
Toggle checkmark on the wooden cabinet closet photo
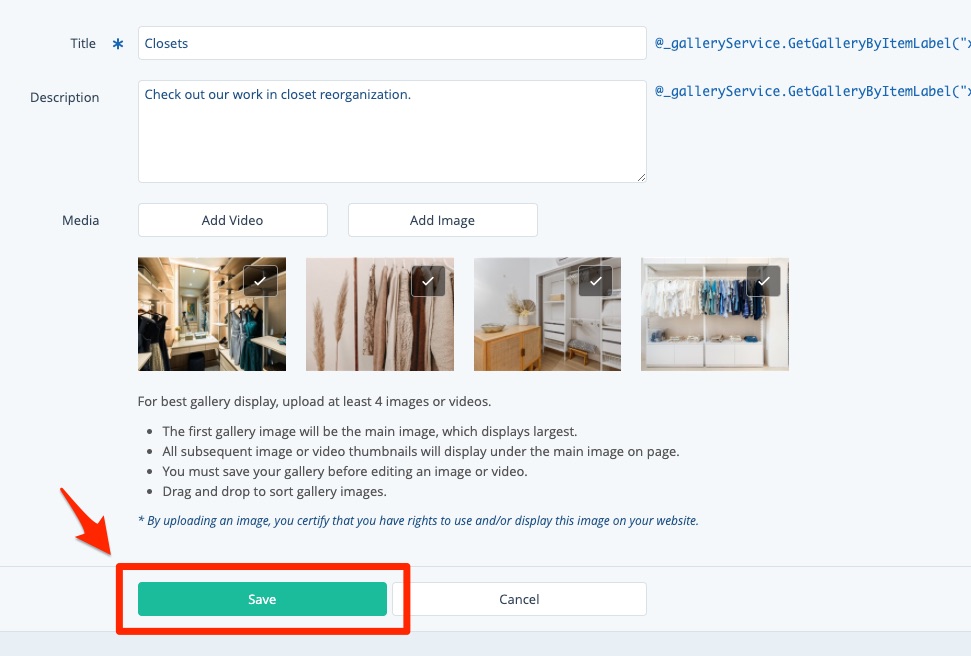point(596,282)
